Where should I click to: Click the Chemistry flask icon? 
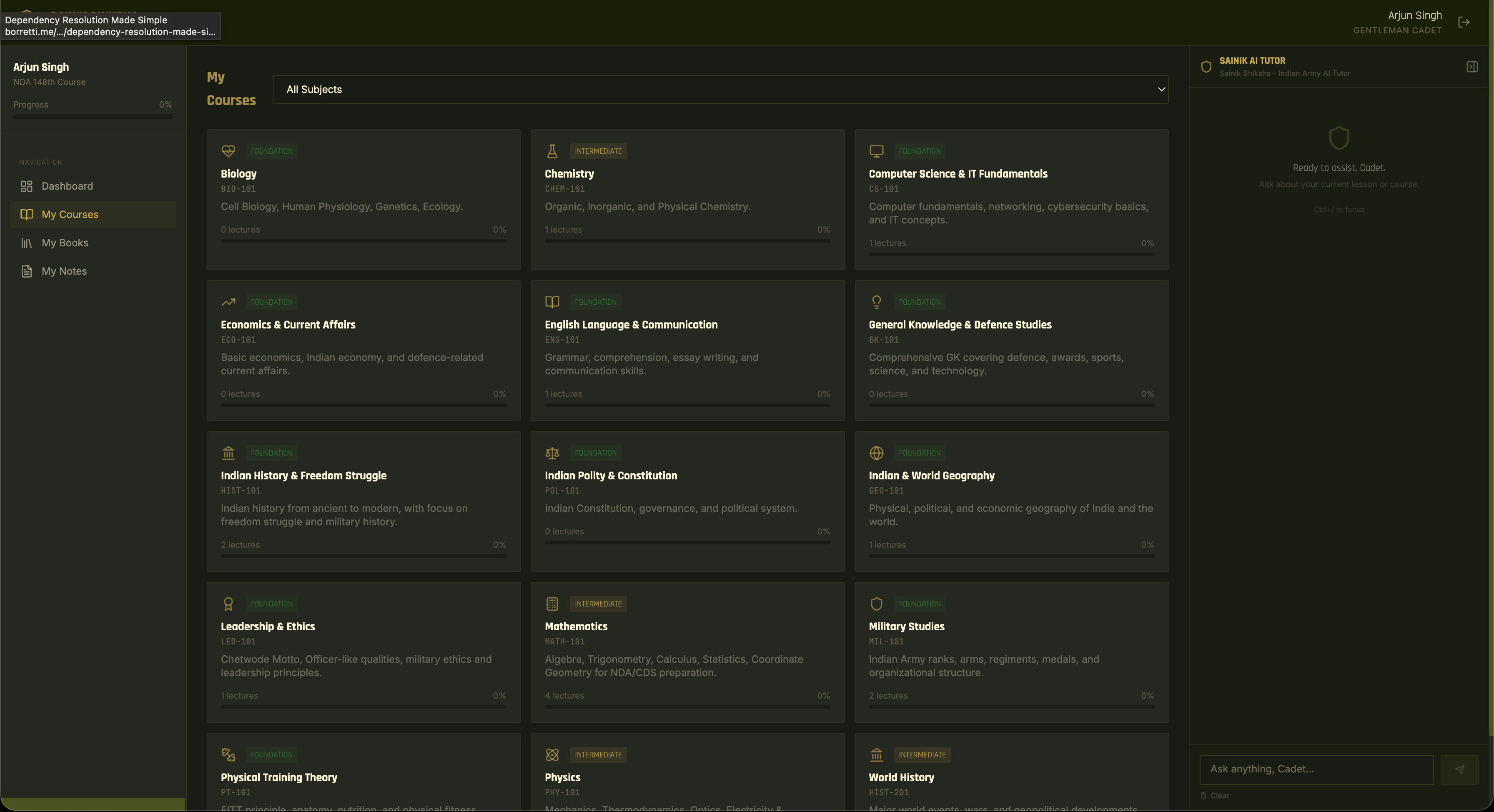point(552,151)
